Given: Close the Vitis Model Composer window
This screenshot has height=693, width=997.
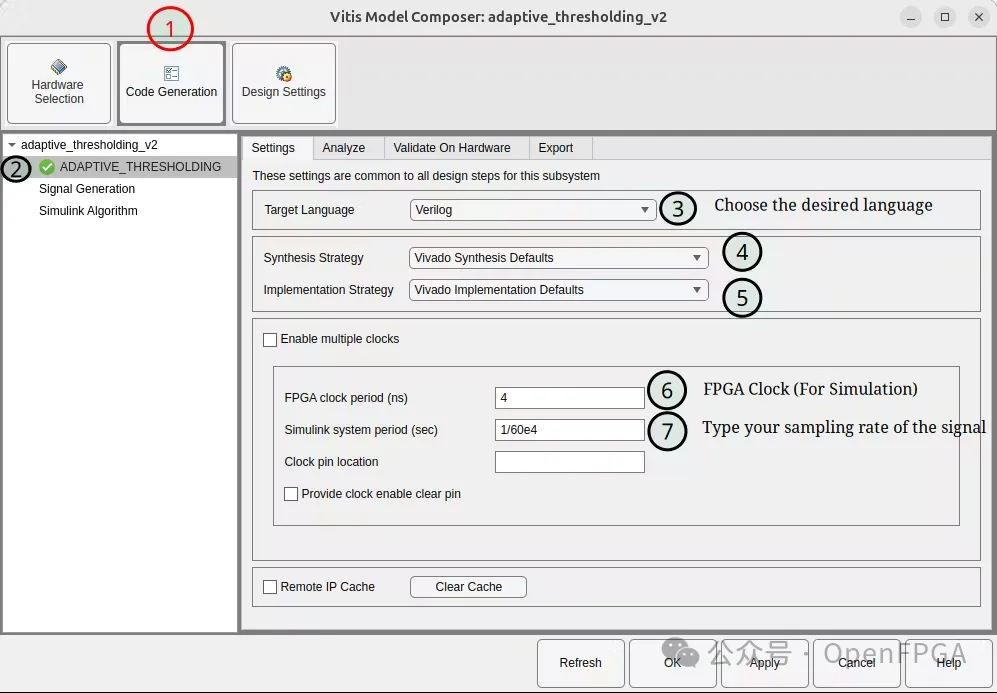Looking at the screenshot, I should tap(977, 17).
